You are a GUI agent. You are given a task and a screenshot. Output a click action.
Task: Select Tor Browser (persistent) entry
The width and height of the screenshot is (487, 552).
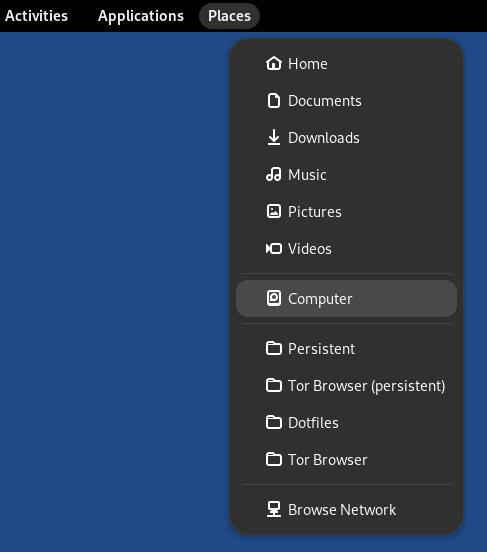coord(346,385)
